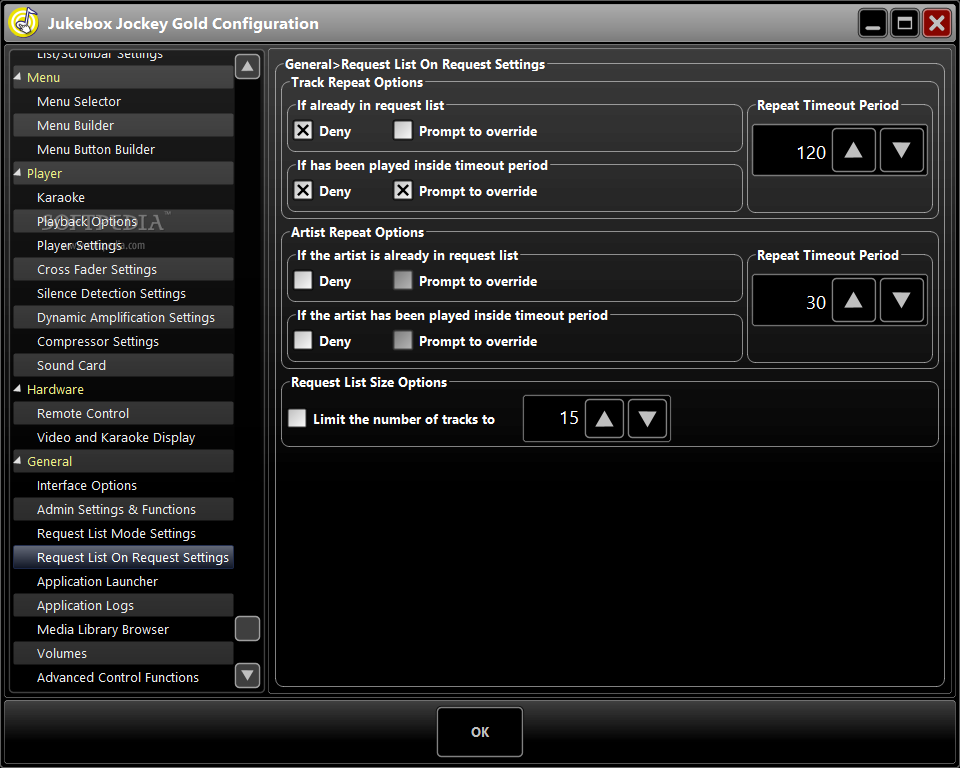This screenshot has height=768, width=960.
Task: Uncheck Prompt to override for played inside timeout
Action: coord(403,190)
